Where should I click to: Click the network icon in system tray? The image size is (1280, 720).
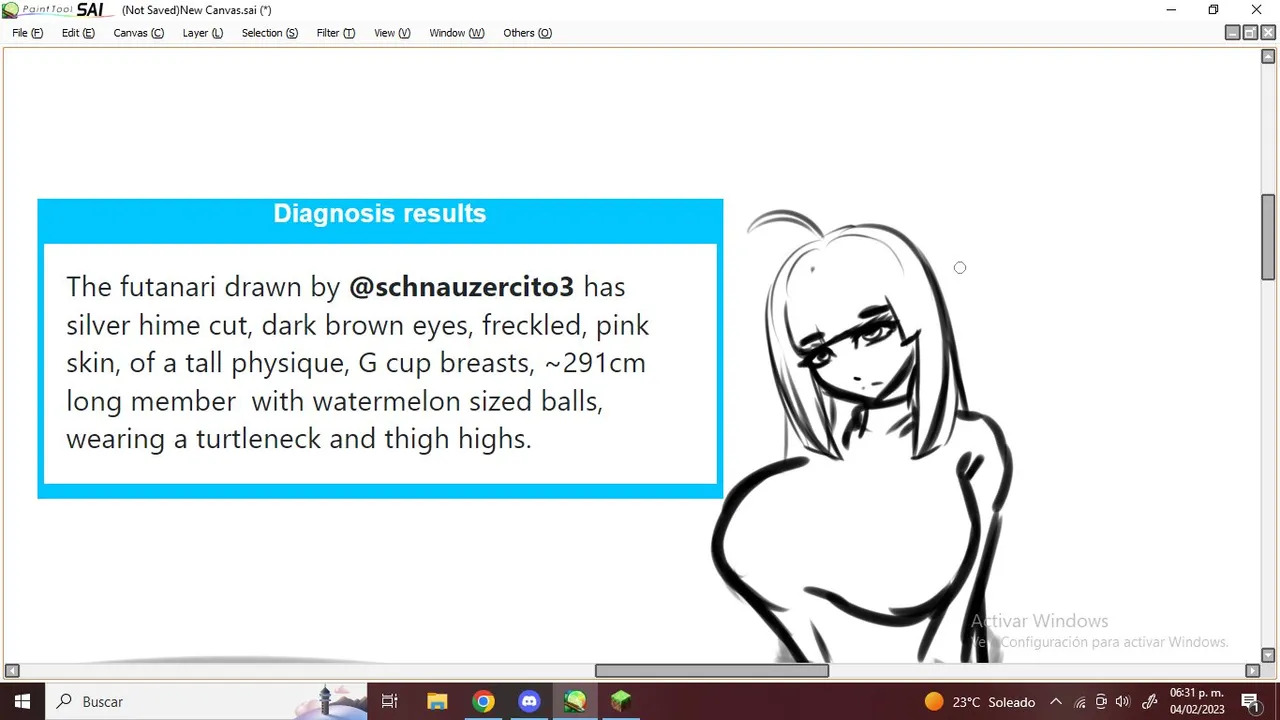[x=1080, y=702]
